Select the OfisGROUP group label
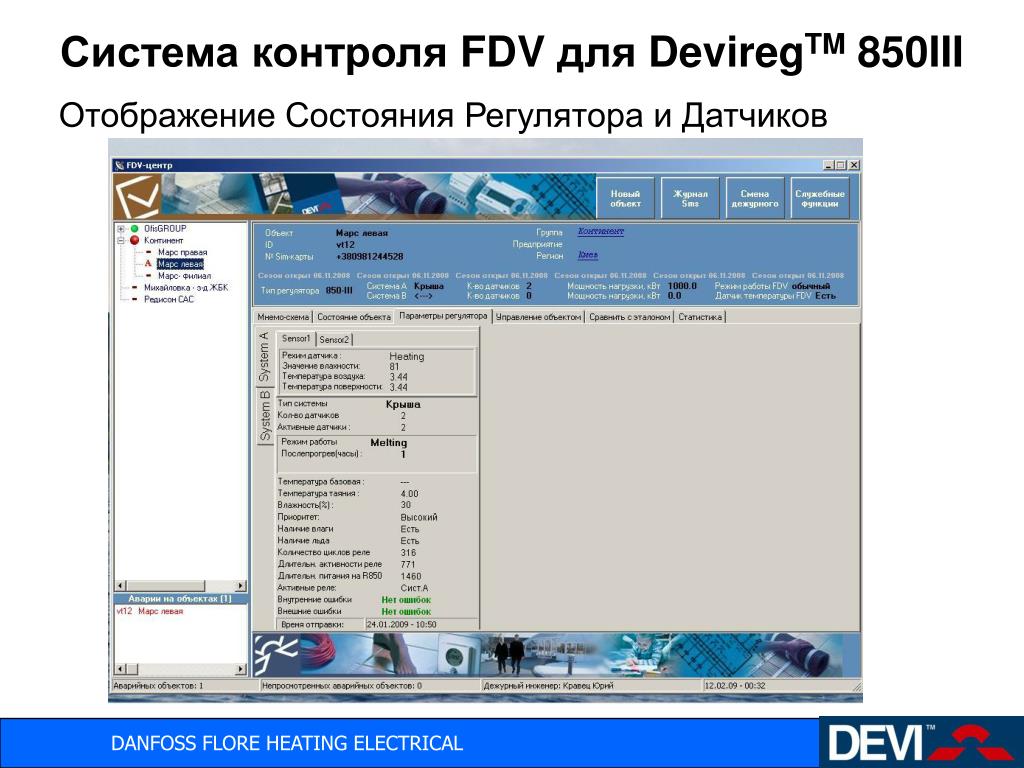This screenshot has height=768, width=1024. 165,229
